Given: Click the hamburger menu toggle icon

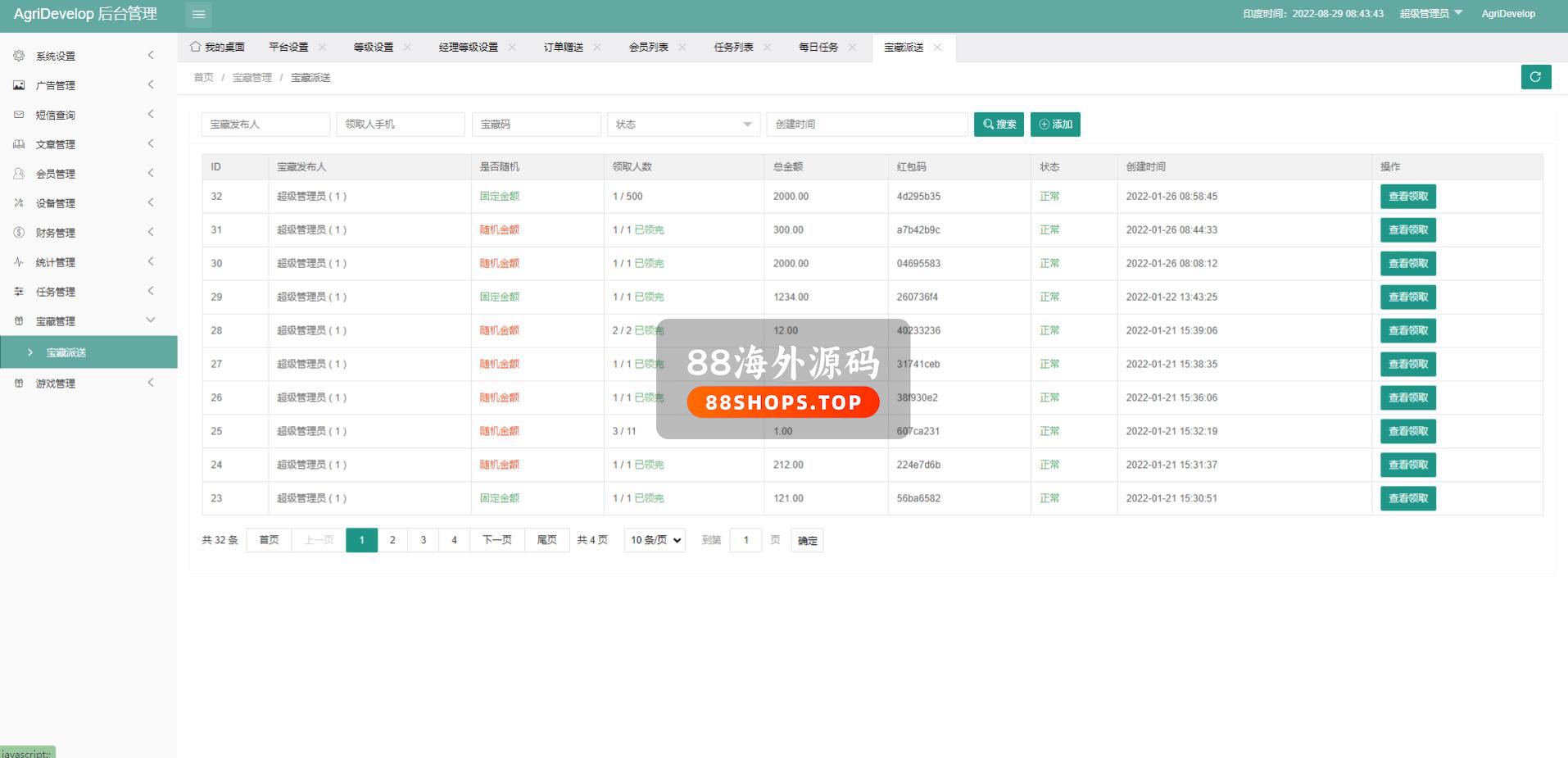Looking at the screenshot, I should (x=198, y=14).
